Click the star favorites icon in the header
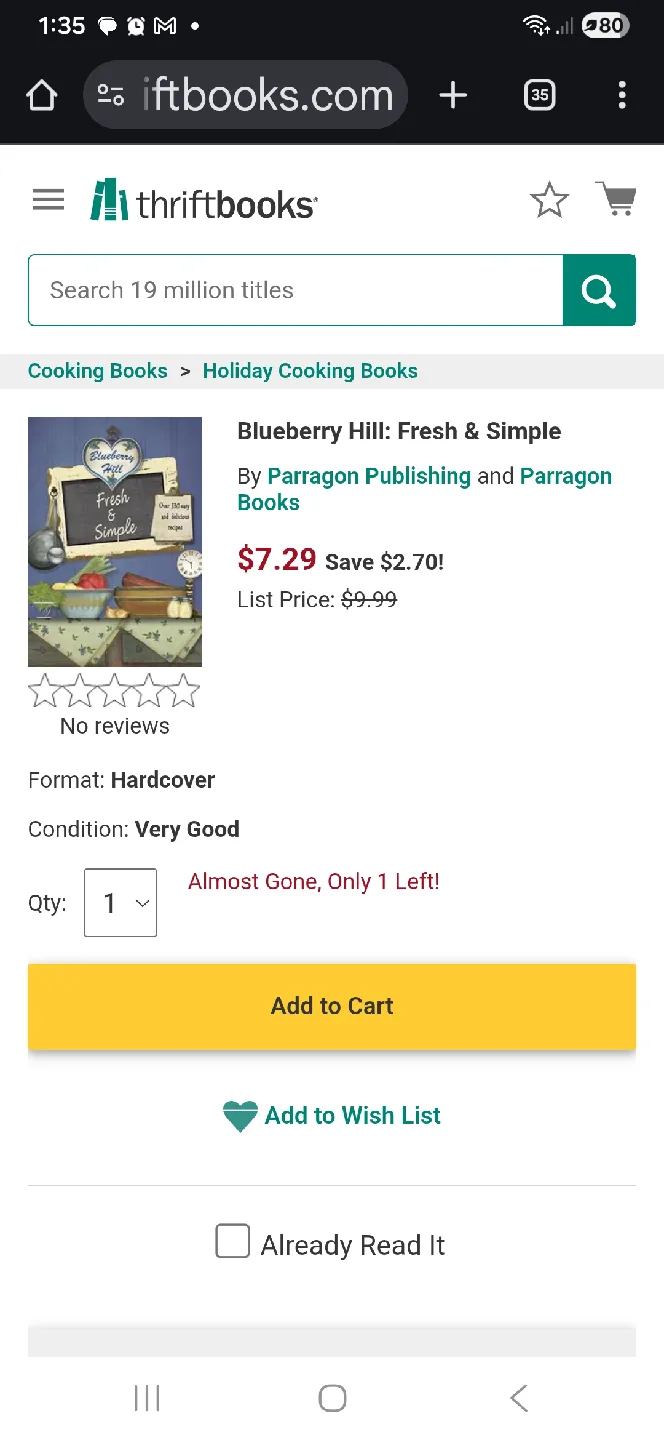 549,200
